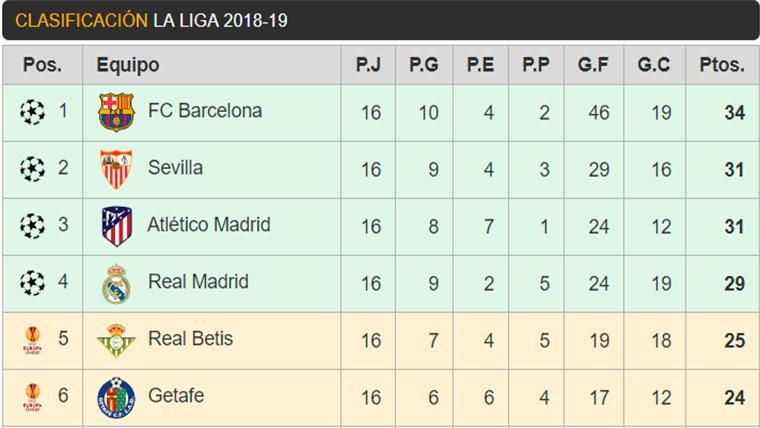Click the Getafe team name

176,396
